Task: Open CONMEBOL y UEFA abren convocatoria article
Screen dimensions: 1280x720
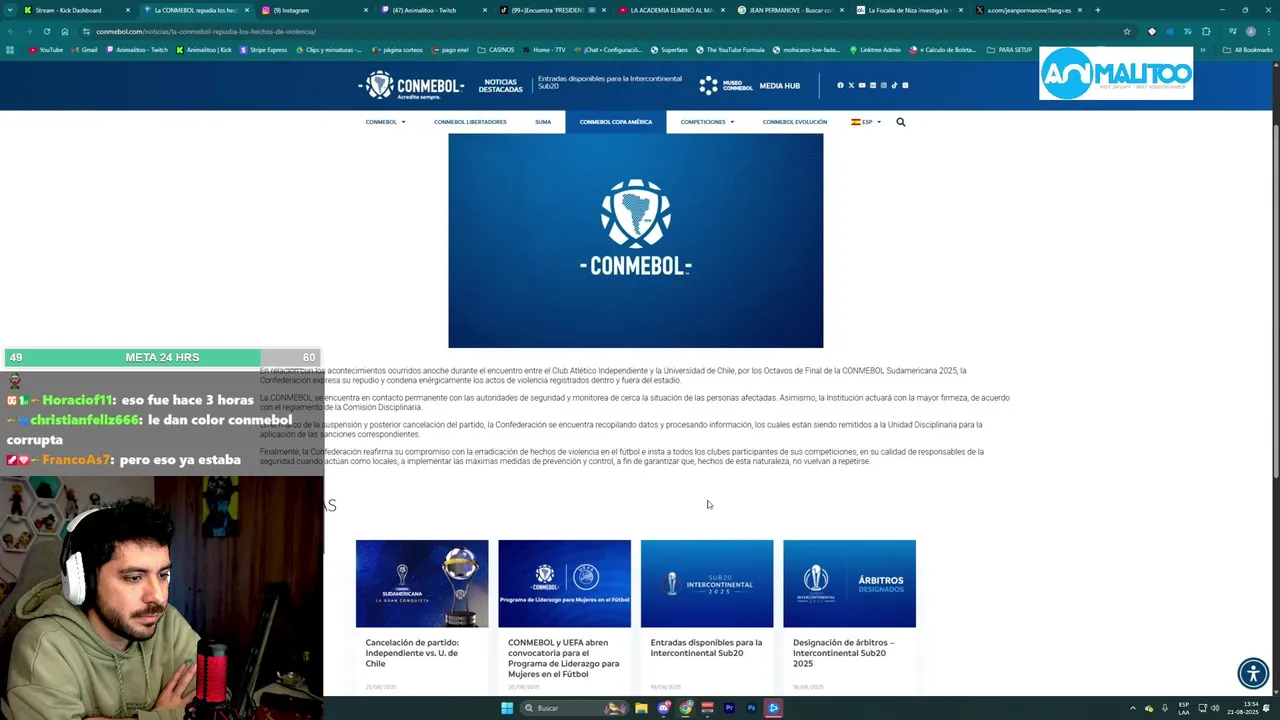Action: (x=564, y=658)
